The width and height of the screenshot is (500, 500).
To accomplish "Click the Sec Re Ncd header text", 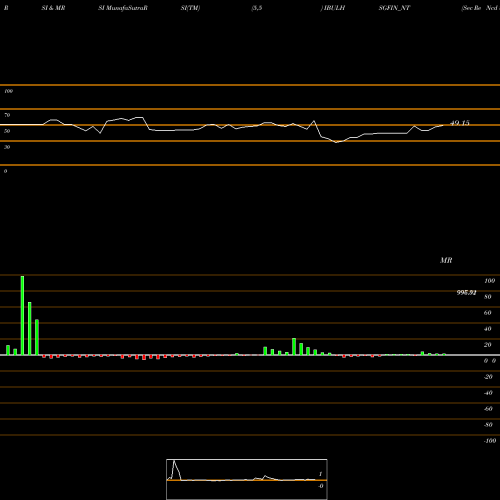I will tap(480, 8).
